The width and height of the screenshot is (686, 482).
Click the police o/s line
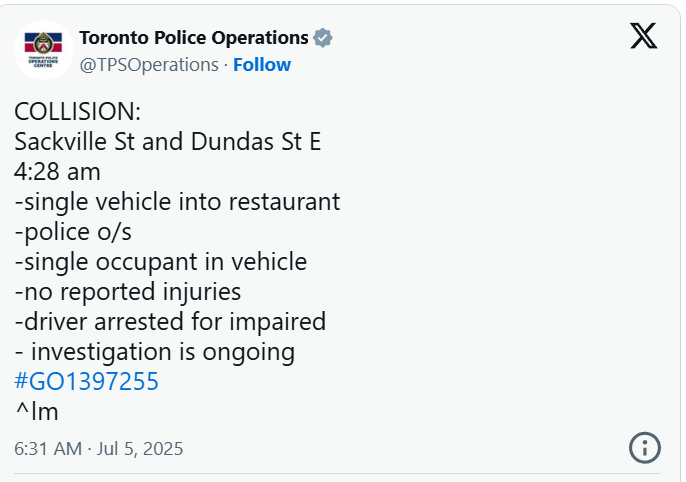pos(73,232)
